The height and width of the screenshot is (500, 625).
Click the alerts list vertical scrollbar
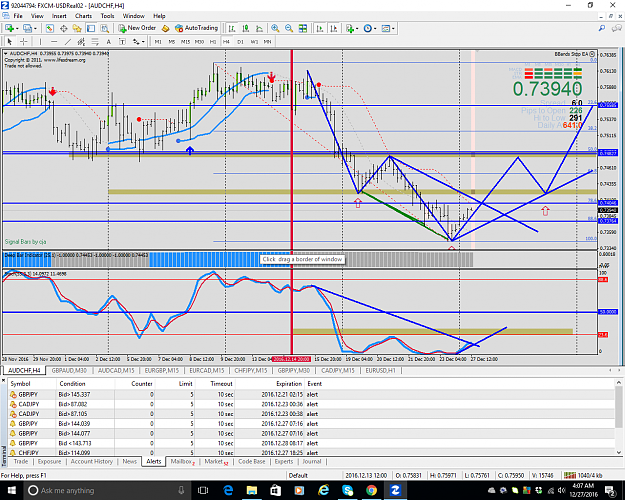point(619,417)
